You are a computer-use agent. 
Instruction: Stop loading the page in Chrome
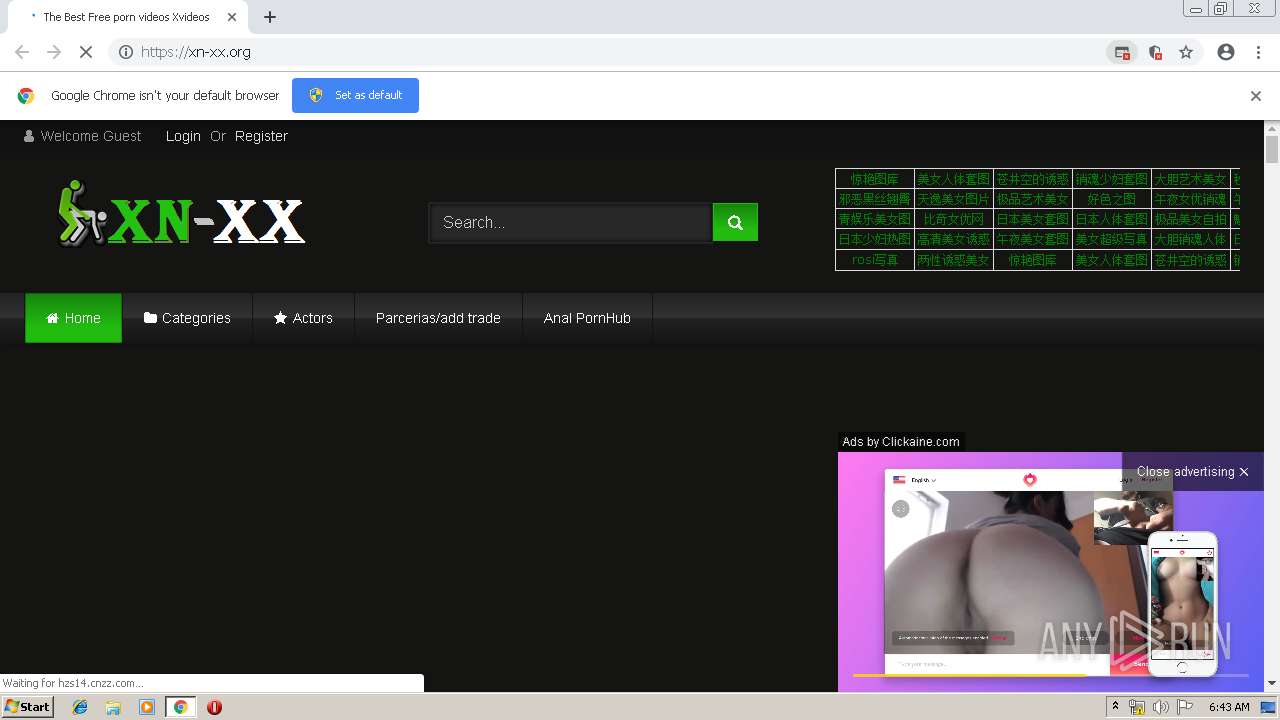point(86,52)
